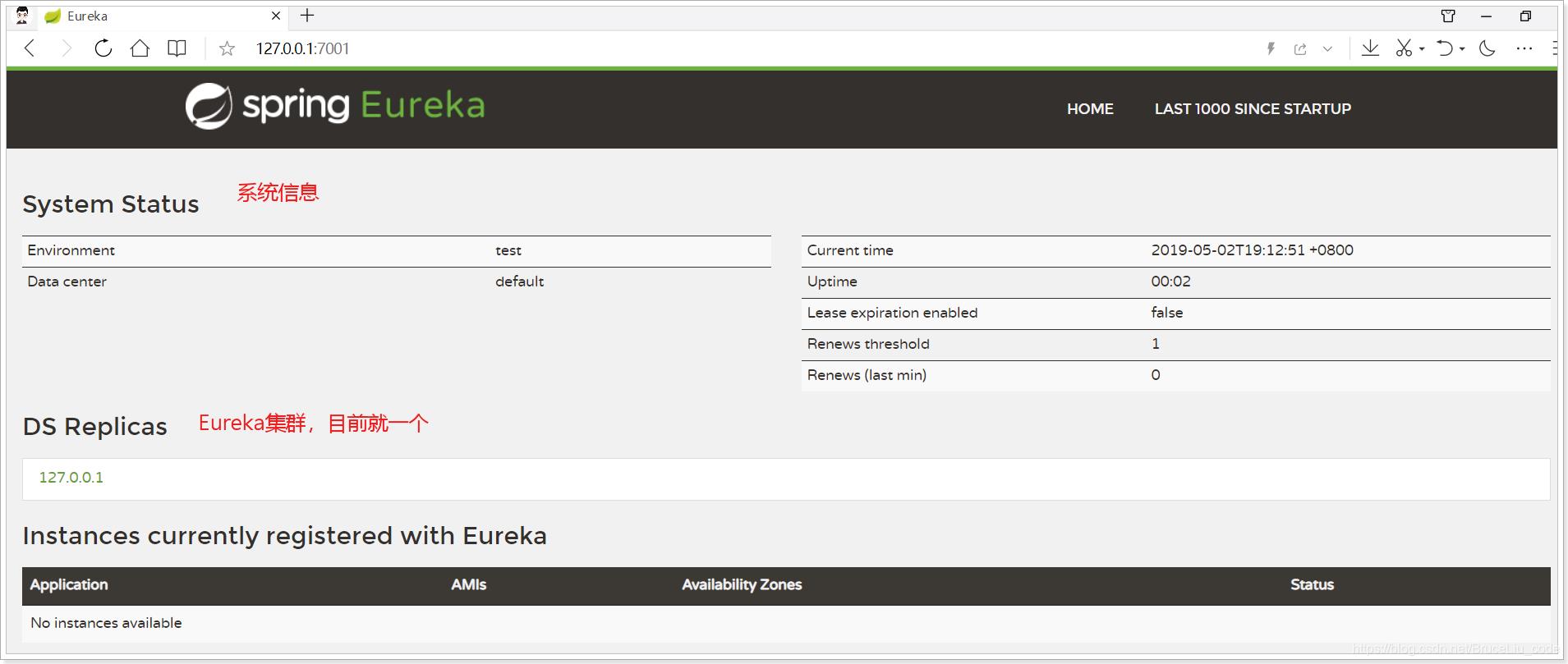Restore down the browser window

[x=1525, y=16]
